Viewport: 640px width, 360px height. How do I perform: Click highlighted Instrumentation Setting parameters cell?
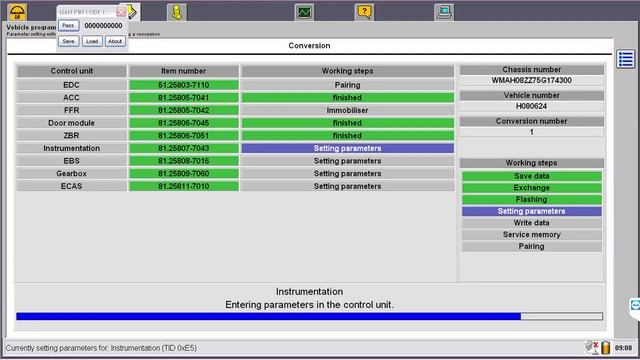[347, 148]
